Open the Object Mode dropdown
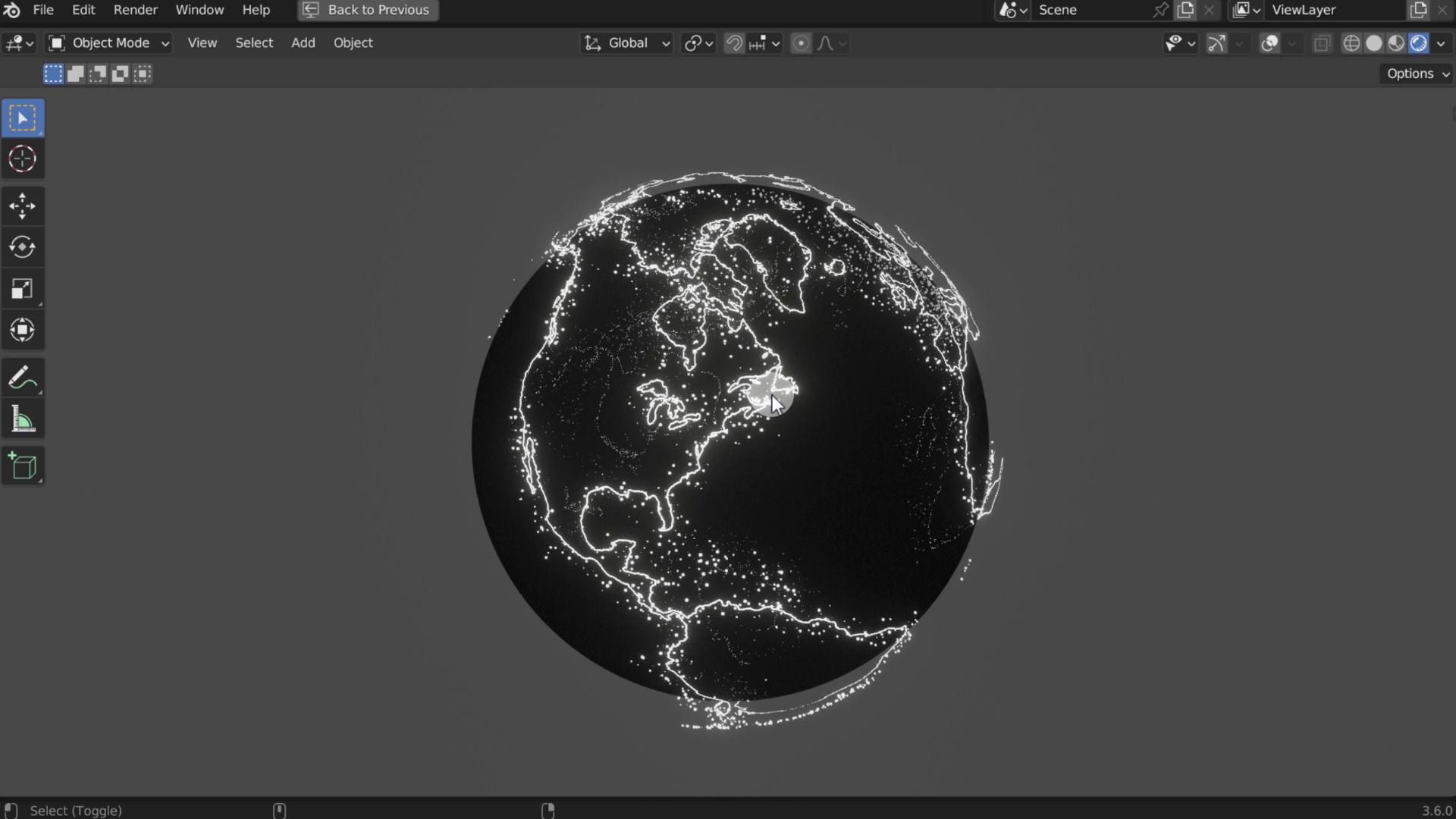This screenshot has width=1456, height=819. click(x=108, y=43)
